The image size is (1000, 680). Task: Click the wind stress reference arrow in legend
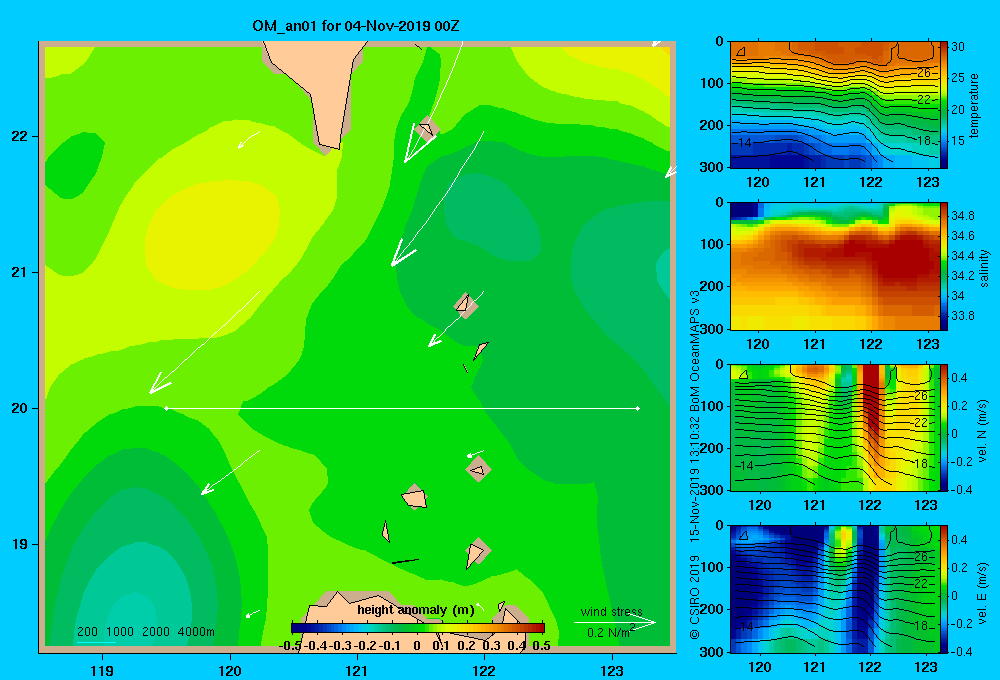pyautogui.click(x=614, y=623)
